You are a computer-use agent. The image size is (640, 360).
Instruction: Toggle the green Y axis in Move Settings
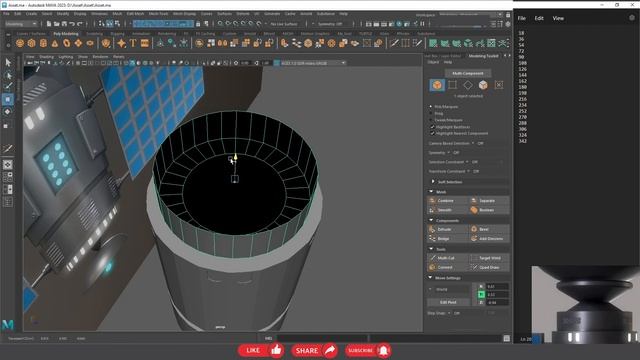(x=481, y=294)
